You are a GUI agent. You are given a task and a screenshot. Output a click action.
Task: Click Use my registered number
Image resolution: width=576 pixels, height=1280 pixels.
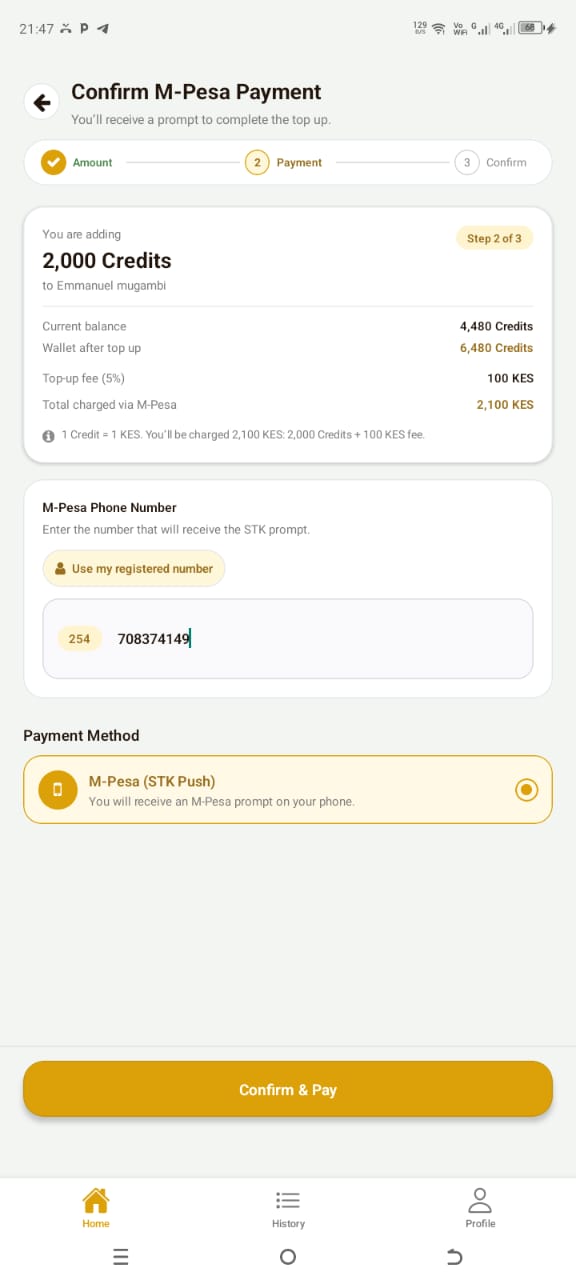(133, 568)
